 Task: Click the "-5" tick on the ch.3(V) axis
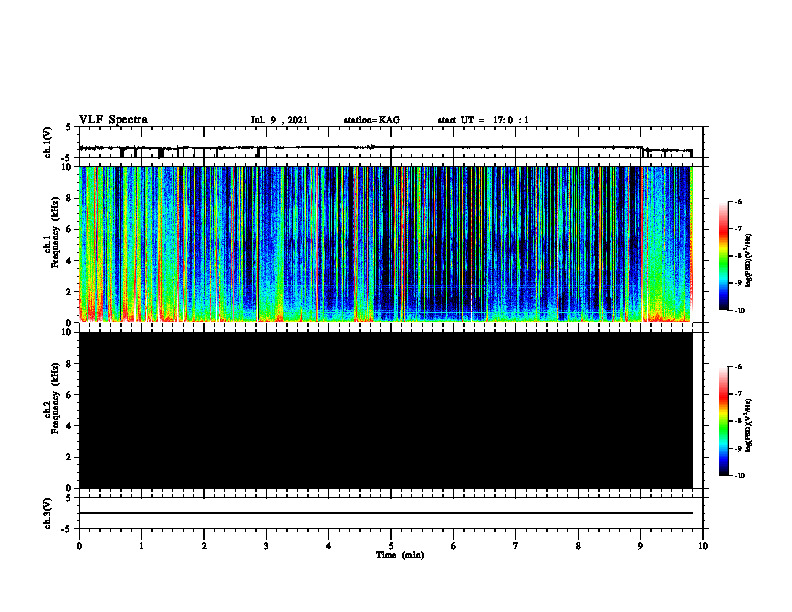pos(68,529)
